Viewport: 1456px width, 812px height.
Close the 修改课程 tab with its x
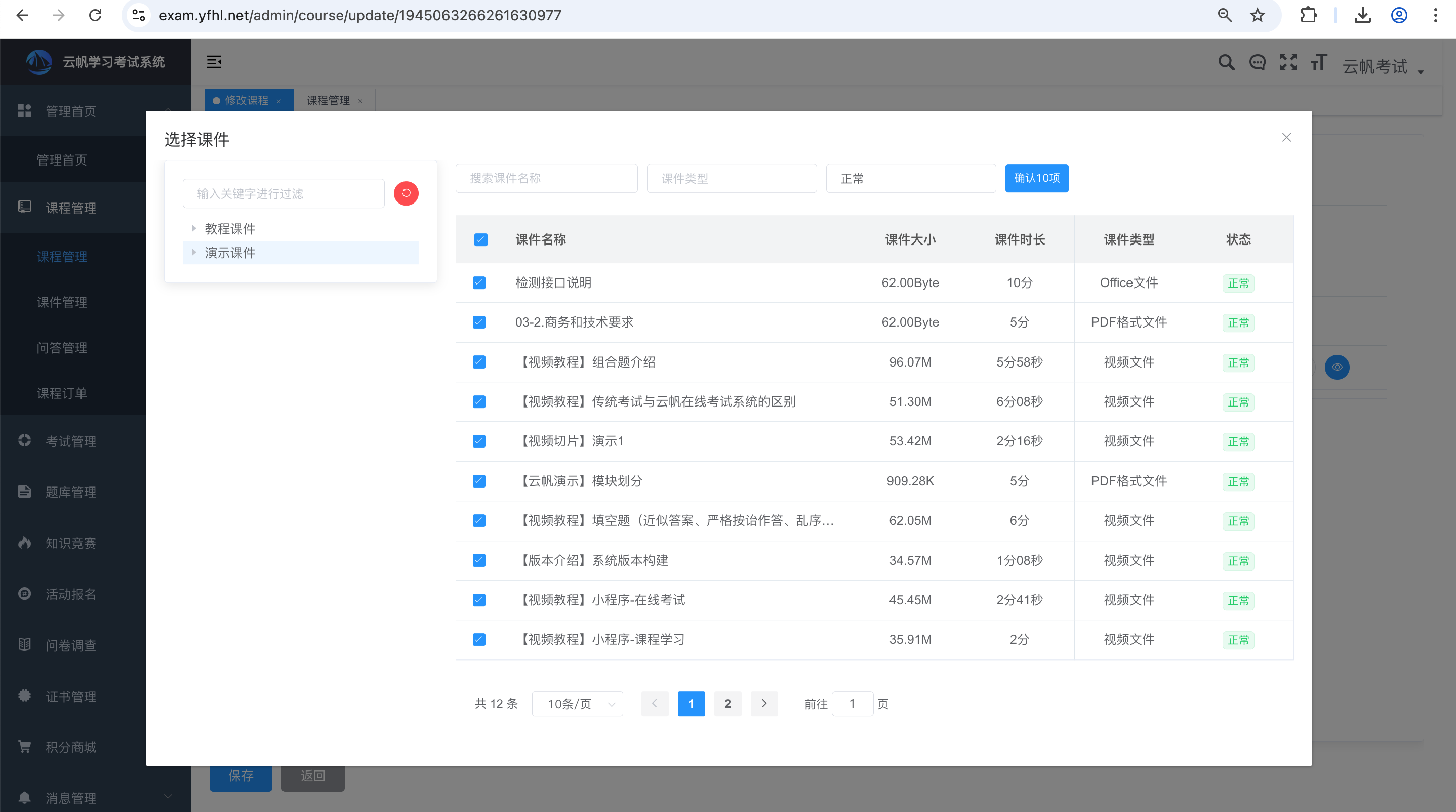coord(278,101)
